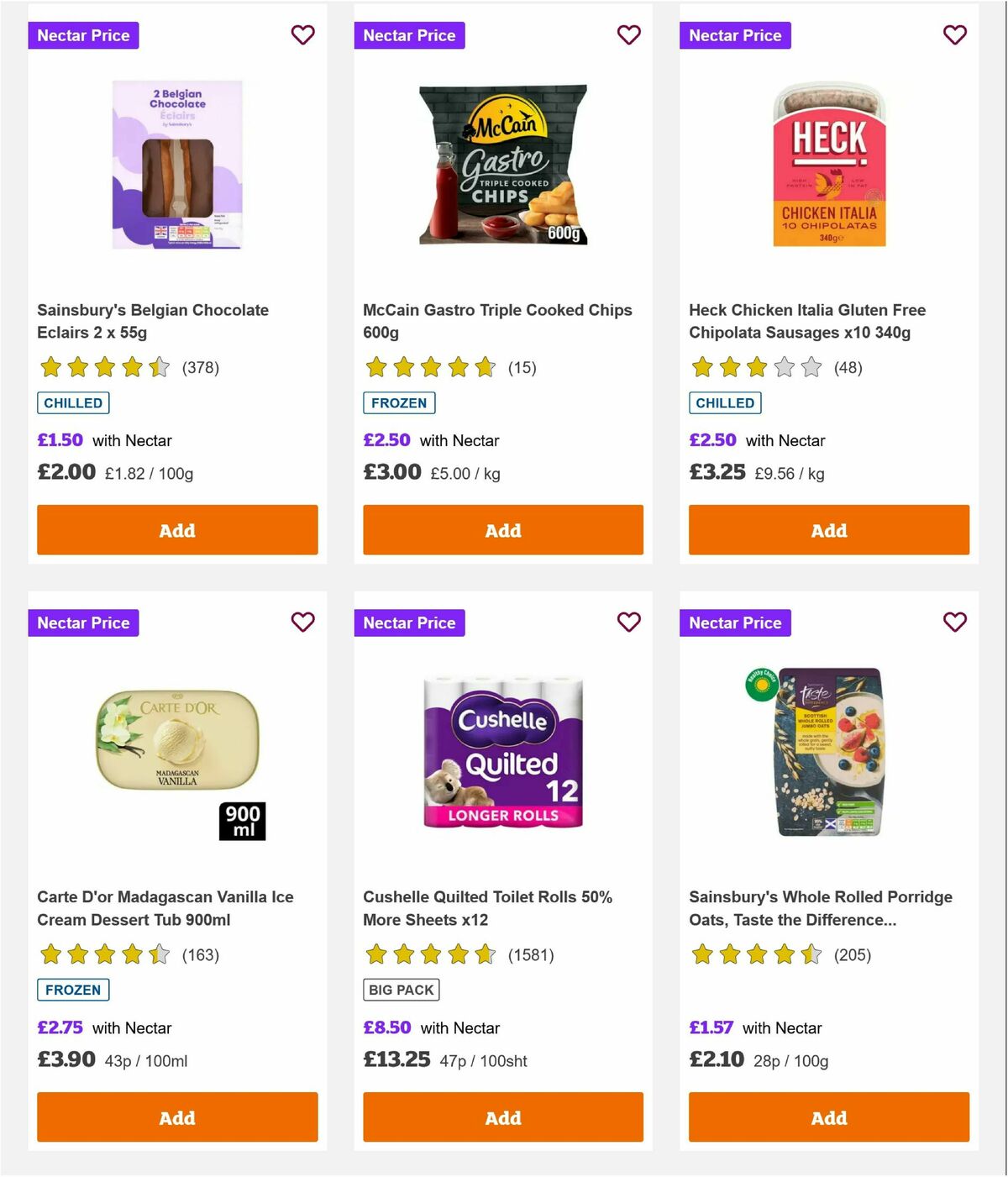Select the CHILLED tag under Belgian Chocolate Eclairs
This screenshot has height=1177, width=1008.
[x=73, y=402]
